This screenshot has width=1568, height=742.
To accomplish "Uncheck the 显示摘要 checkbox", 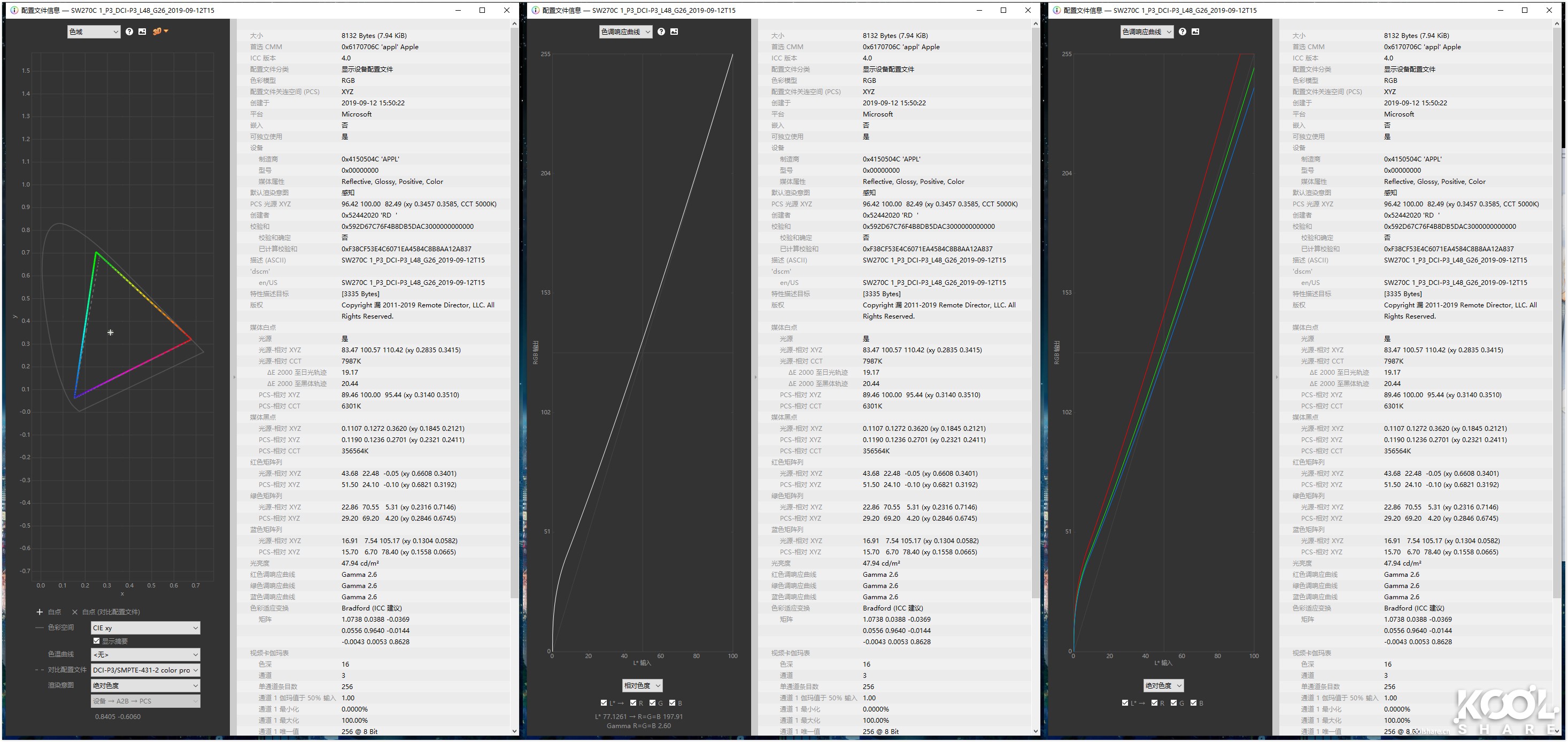I will [97, 641].
